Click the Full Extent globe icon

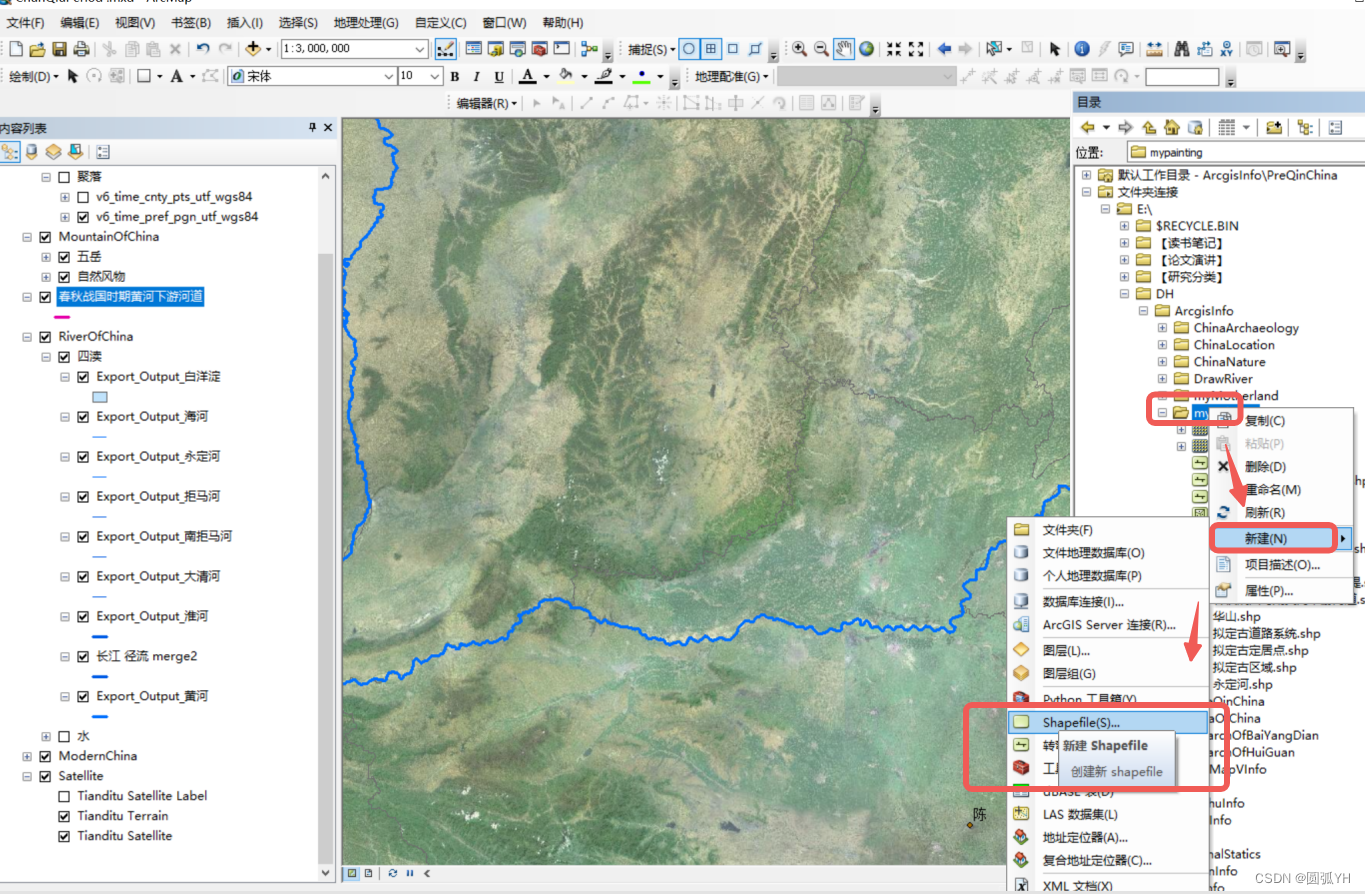click(x=866, y=48)
